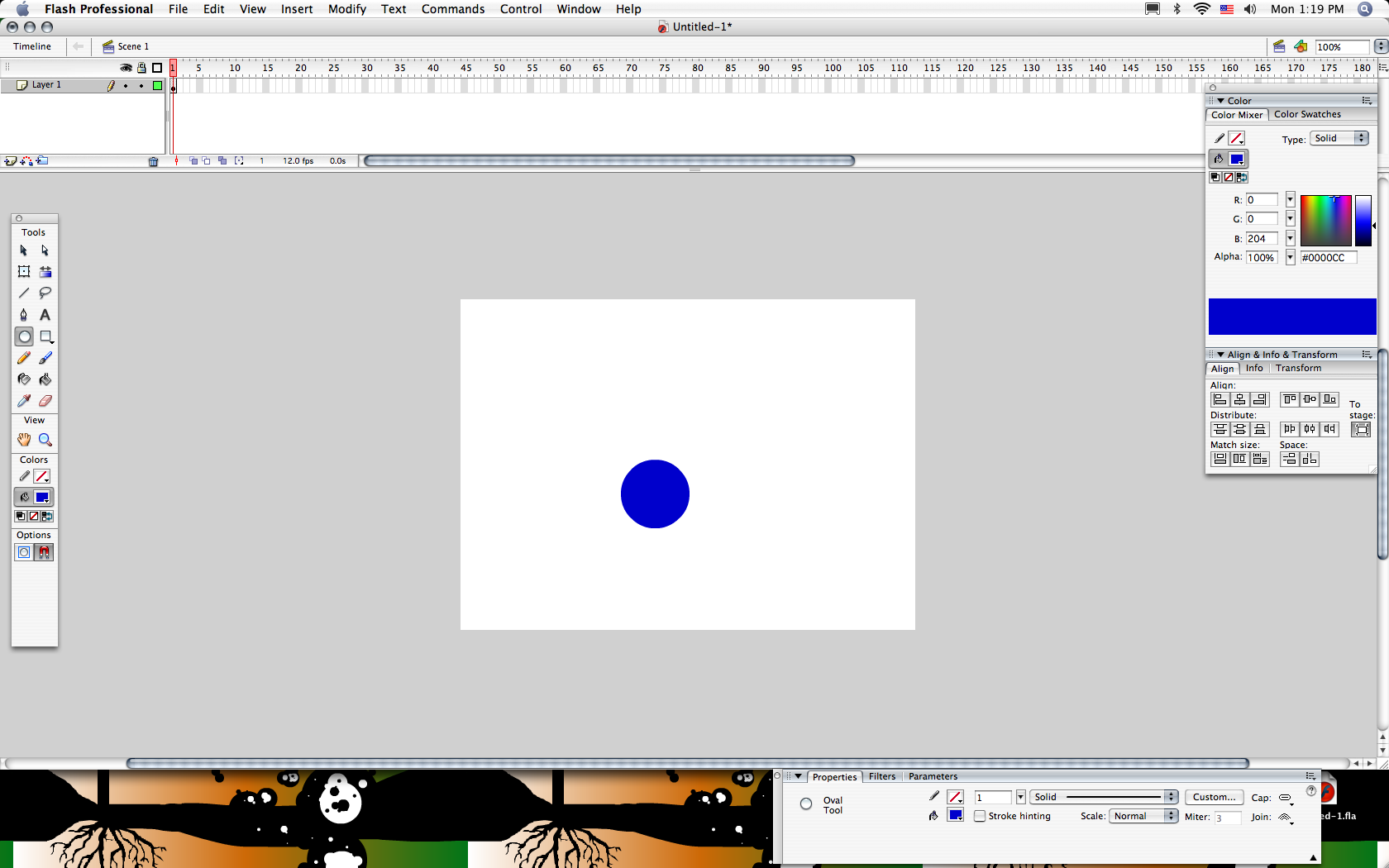
Task: Select the Text tool
Action: point(45,315)
